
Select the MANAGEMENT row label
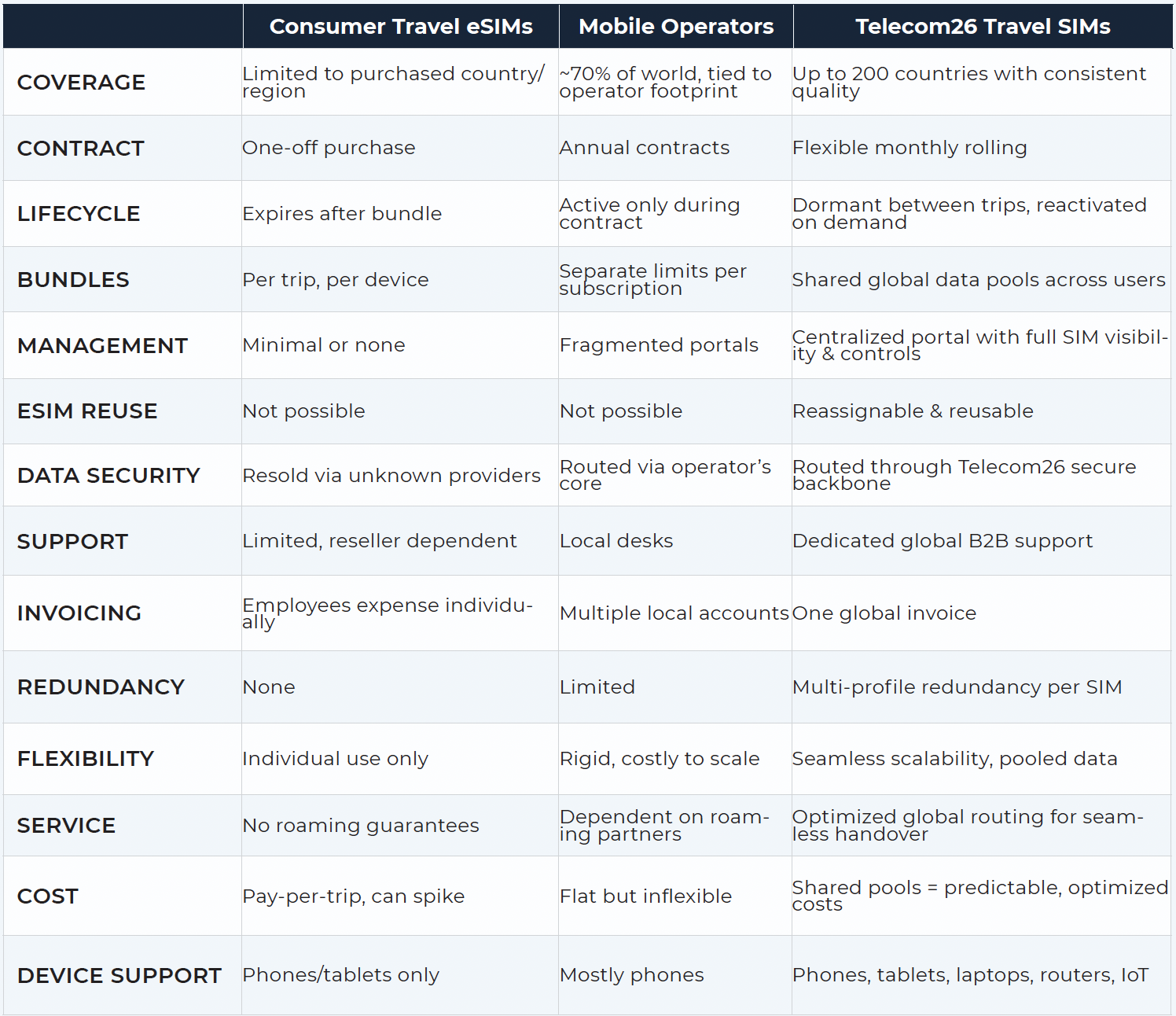coord(102,346)
